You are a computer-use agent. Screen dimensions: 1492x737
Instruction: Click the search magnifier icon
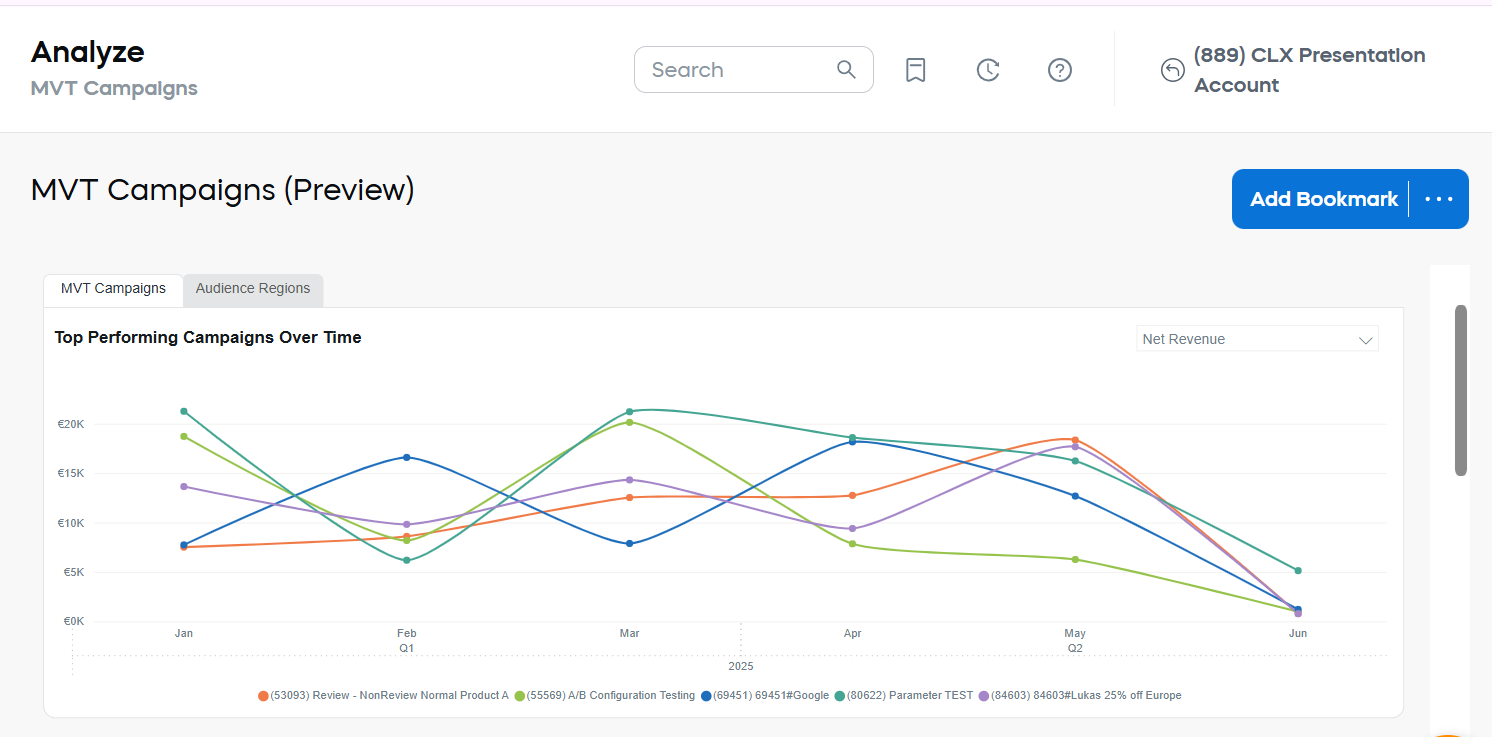846,70
